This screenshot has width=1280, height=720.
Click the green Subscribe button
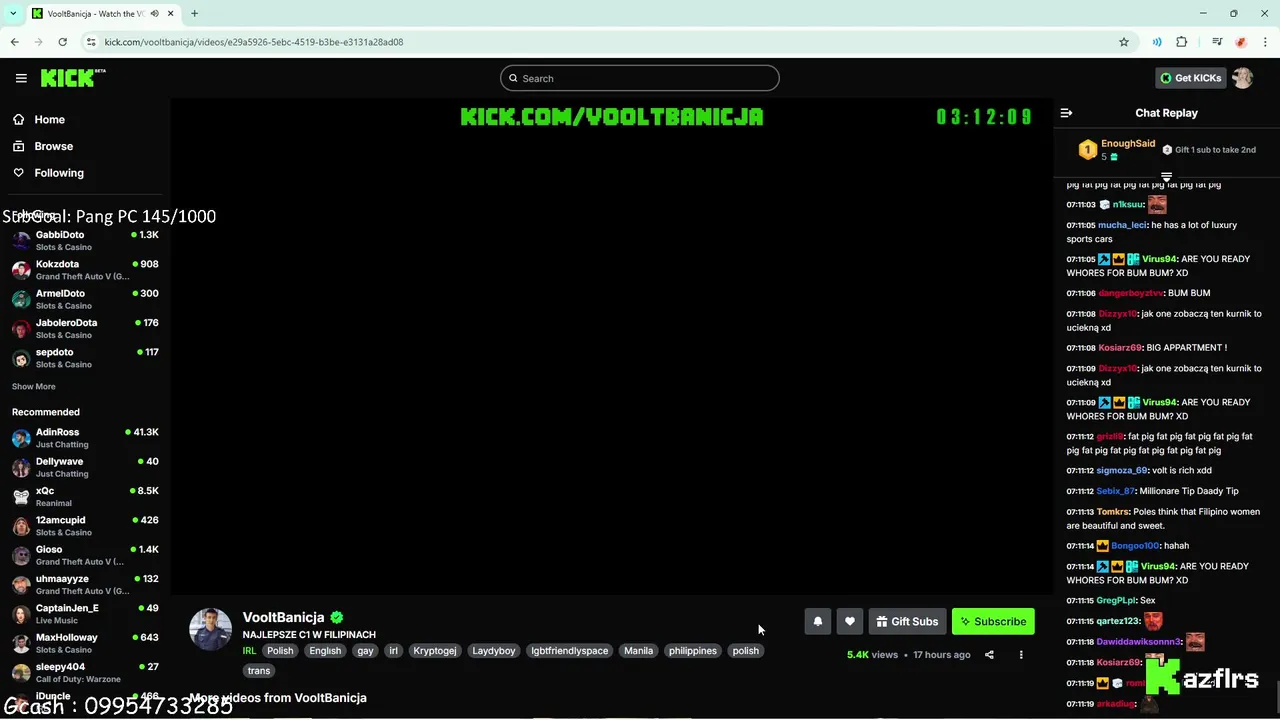(x=993, y=621)
